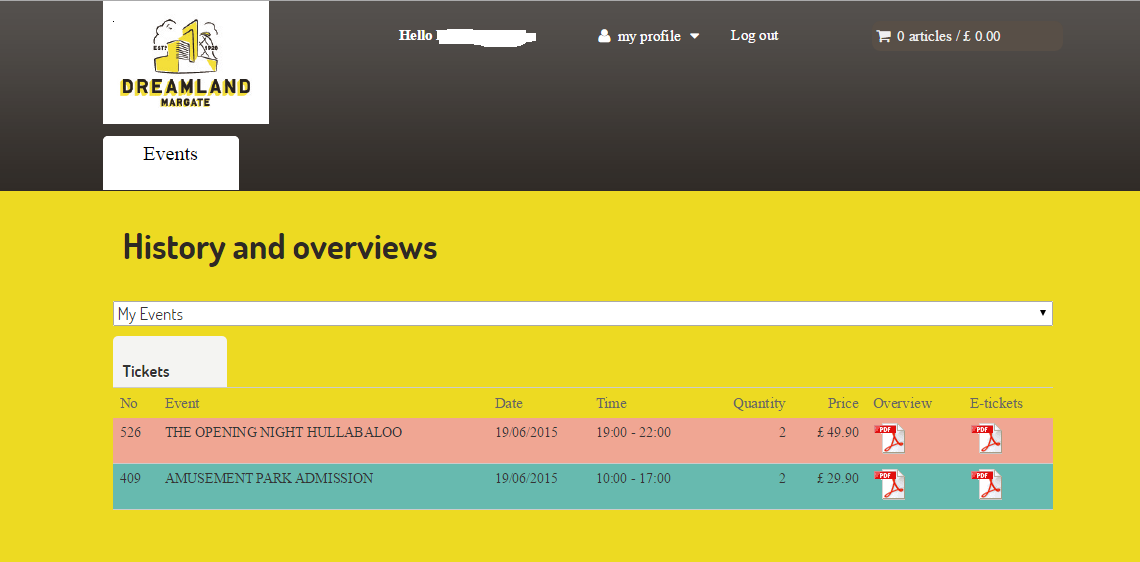Viewport: 1140px width, 562px height.
Task: Click the Log out link
Action: tap(755, 35)
